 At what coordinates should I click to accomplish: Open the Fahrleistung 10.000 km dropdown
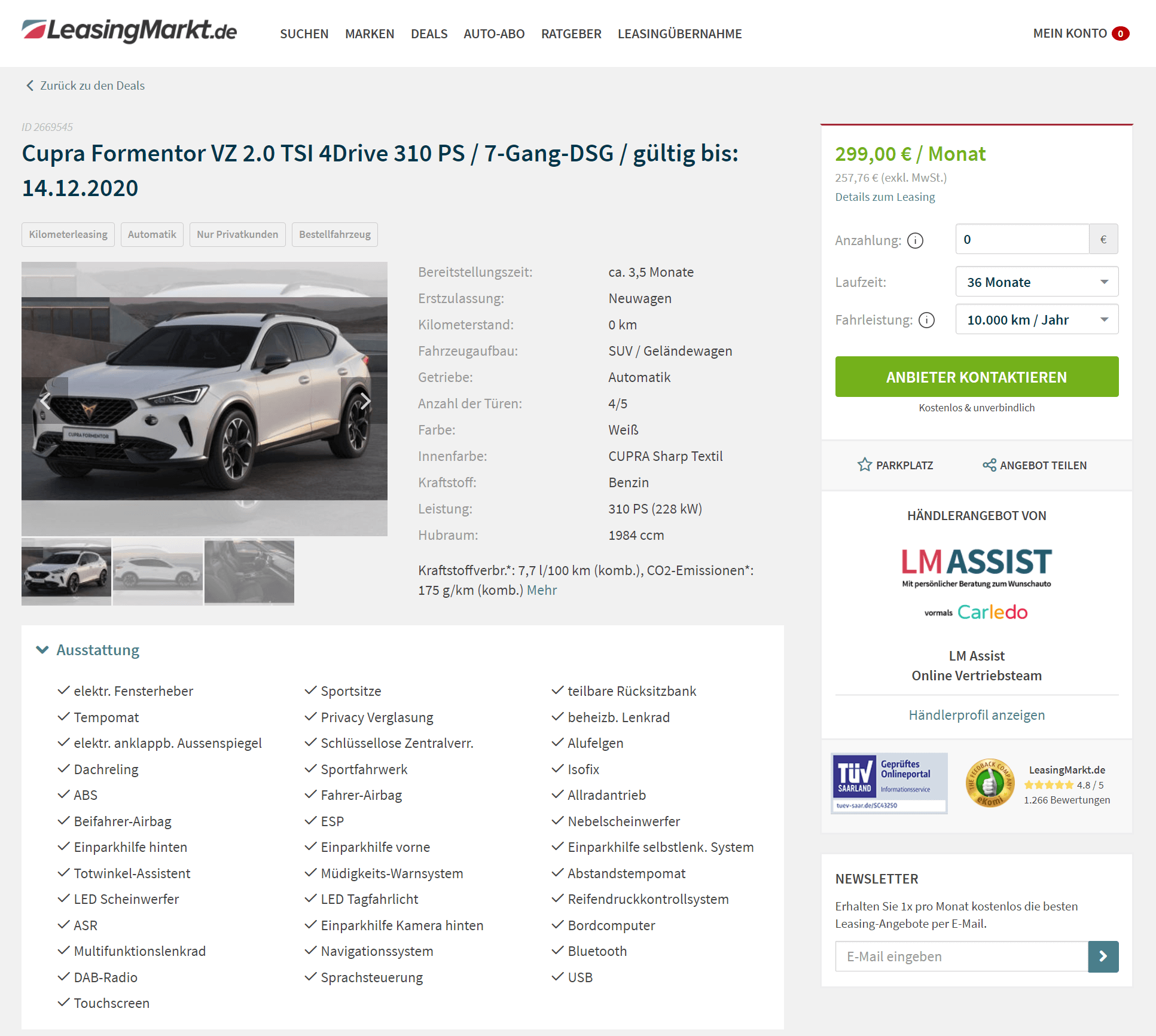pyautogui.click(x=1037, y=319)
